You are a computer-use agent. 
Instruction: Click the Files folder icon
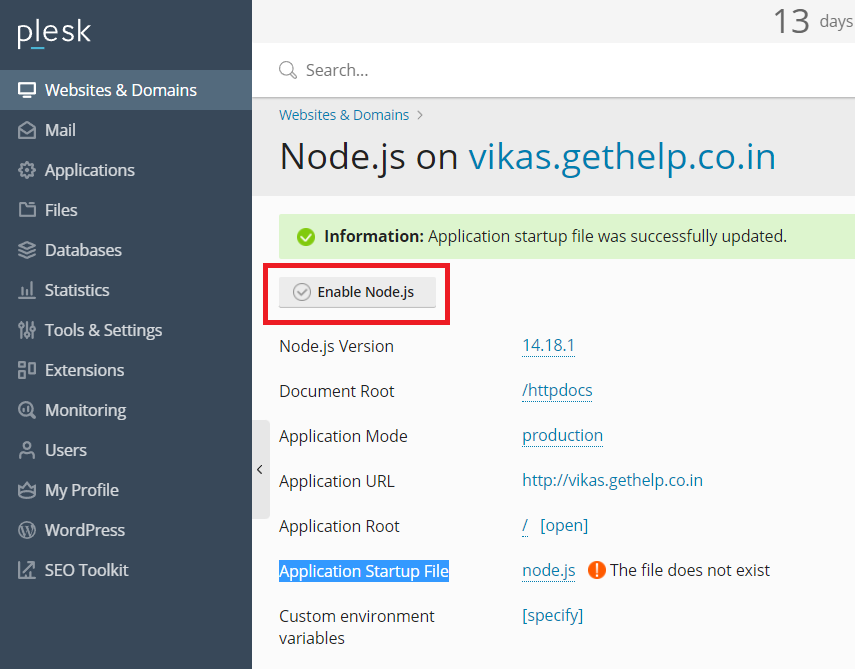click(x=27, y=210)
